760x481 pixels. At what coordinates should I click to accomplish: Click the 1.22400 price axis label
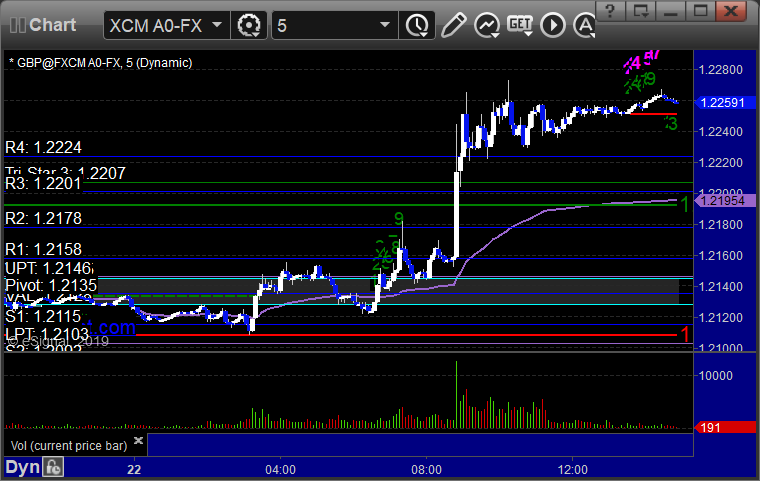pos(721,131)
